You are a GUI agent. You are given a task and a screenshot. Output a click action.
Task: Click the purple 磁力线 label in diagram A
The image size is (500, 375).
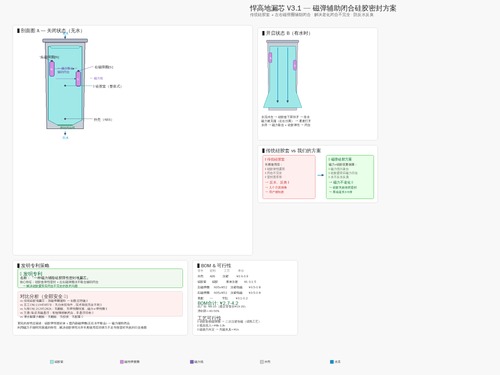coord(98,78)
